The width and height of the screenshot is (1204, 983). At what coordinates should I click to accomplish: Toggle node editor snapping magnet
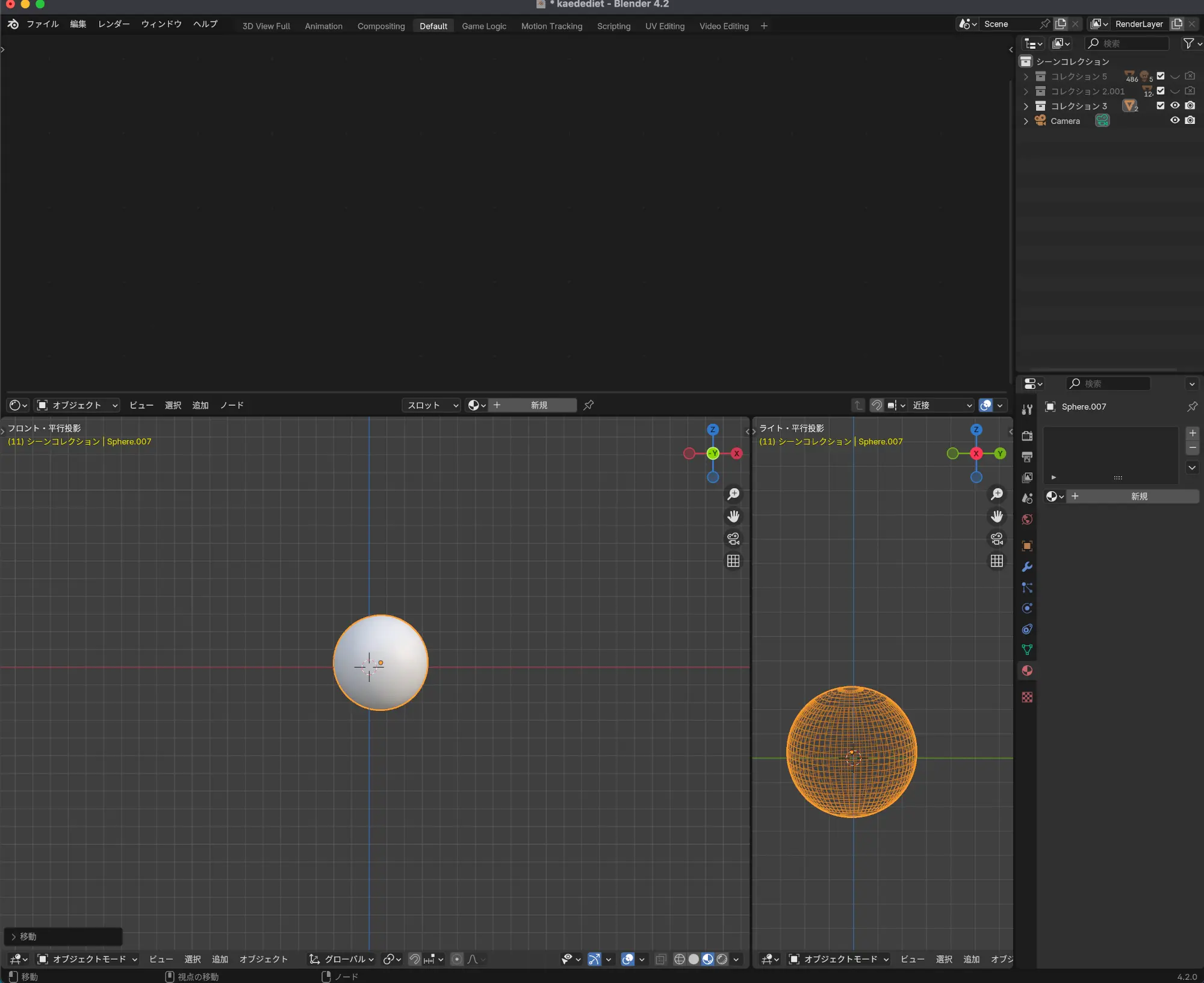[x=877, y=405]
